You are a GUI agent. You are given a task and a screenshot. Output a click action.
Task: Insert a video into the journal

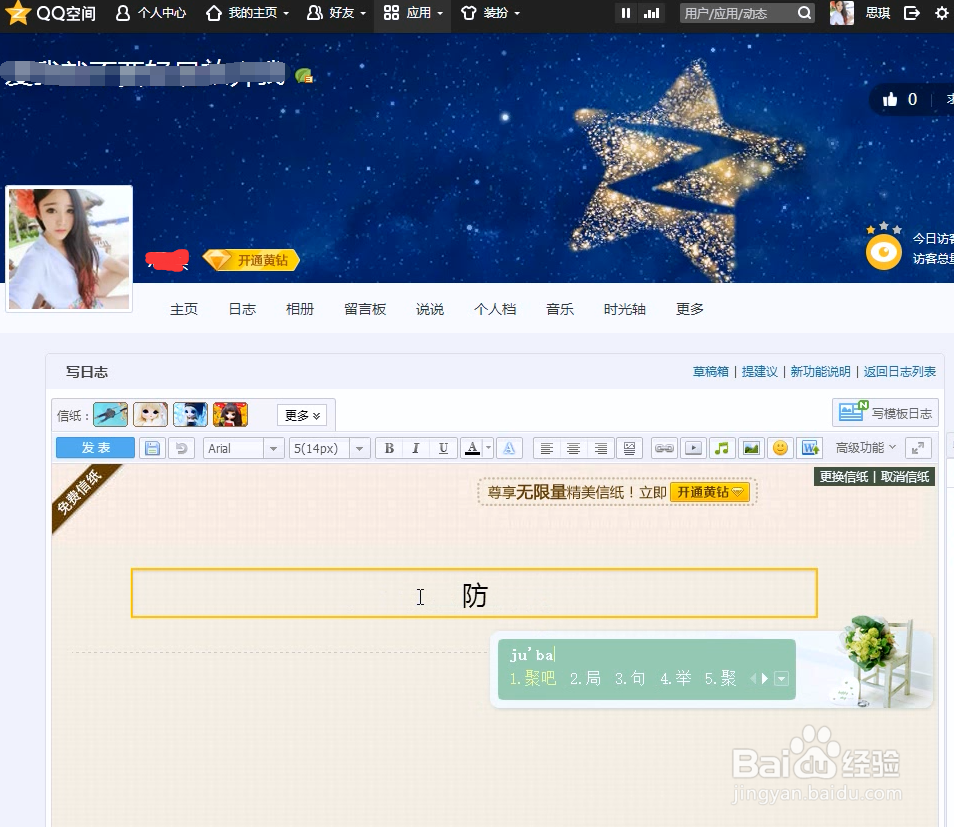click(693, 448)
